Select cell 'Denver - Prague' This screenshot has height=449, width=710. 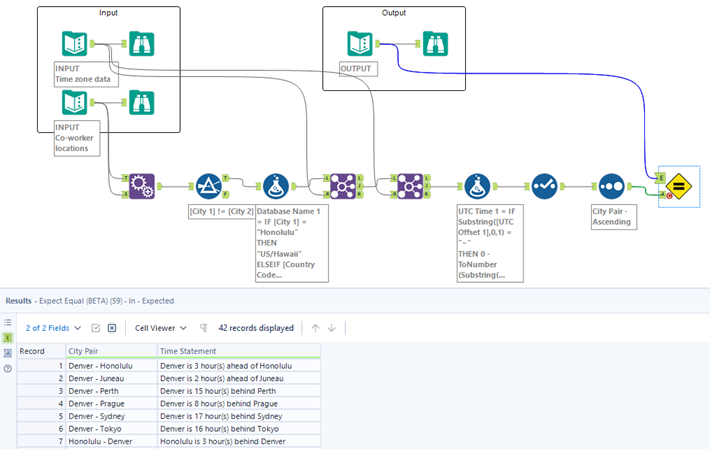(111, 404)
